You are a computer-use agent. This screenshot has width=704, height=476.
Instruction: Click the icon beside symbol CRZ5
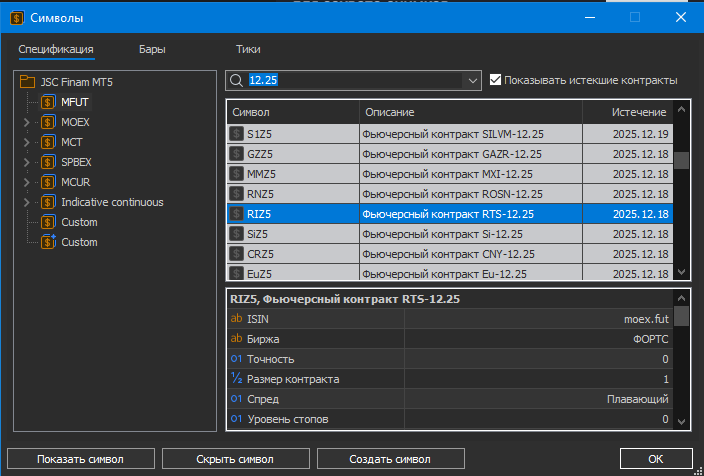236,253
